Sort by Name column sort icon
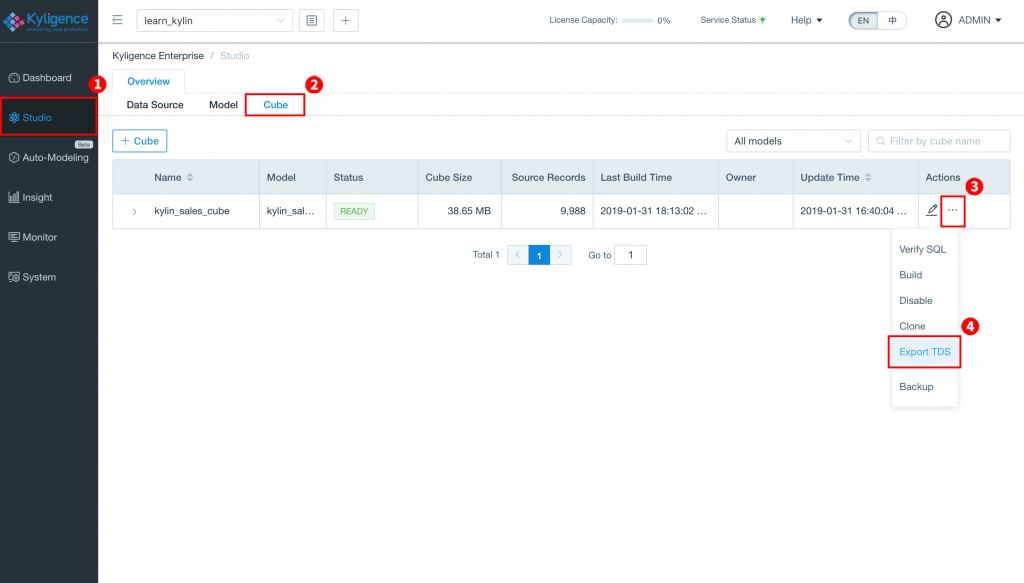Viewport: 1024px width, 583px height. (x=190, y=178)
